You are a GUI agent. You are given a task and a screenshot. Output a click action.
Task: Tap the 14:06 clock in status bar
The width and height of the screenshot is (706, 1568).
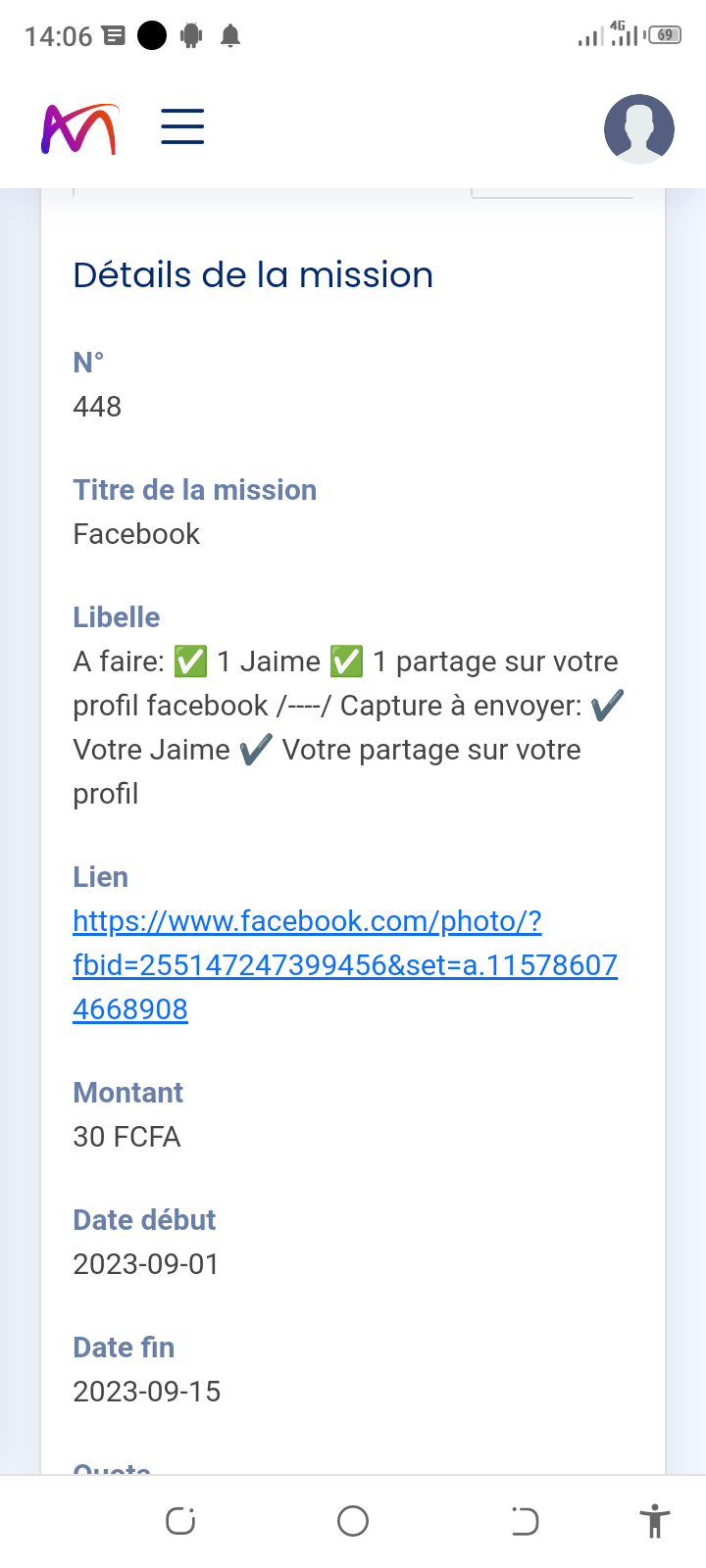(58, 36)
